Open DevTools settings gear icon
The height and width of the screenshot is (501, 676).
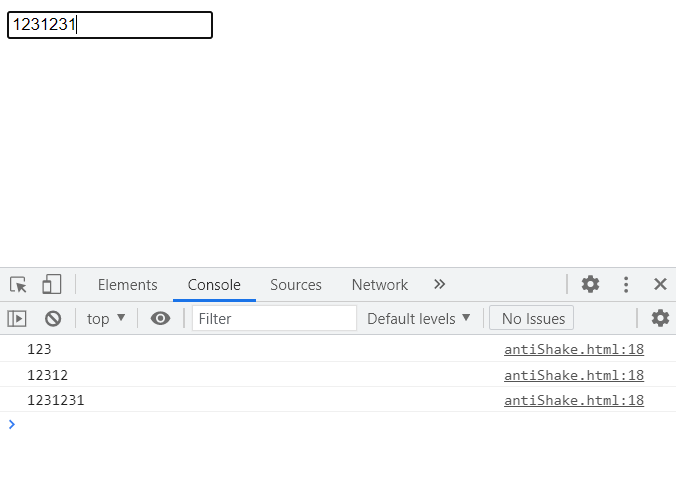tap(591, 284)
